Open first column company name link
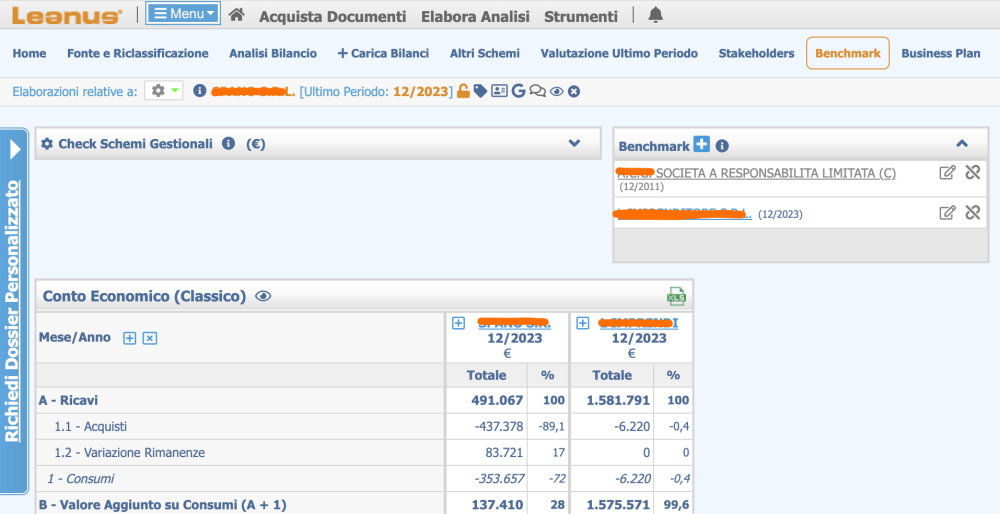The image size is (1000, 514). [514, 323]
